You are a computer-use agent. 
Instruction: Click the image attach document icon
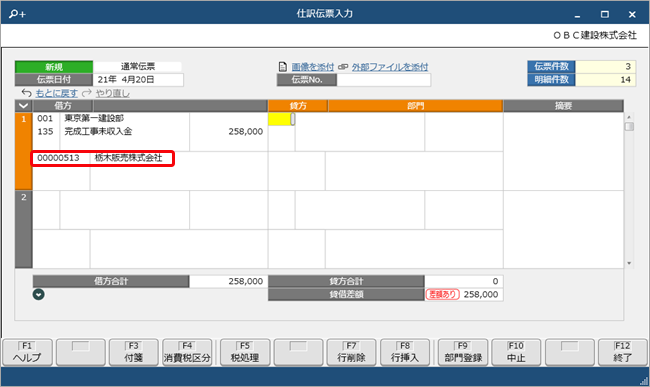click(x=283, y=67)
